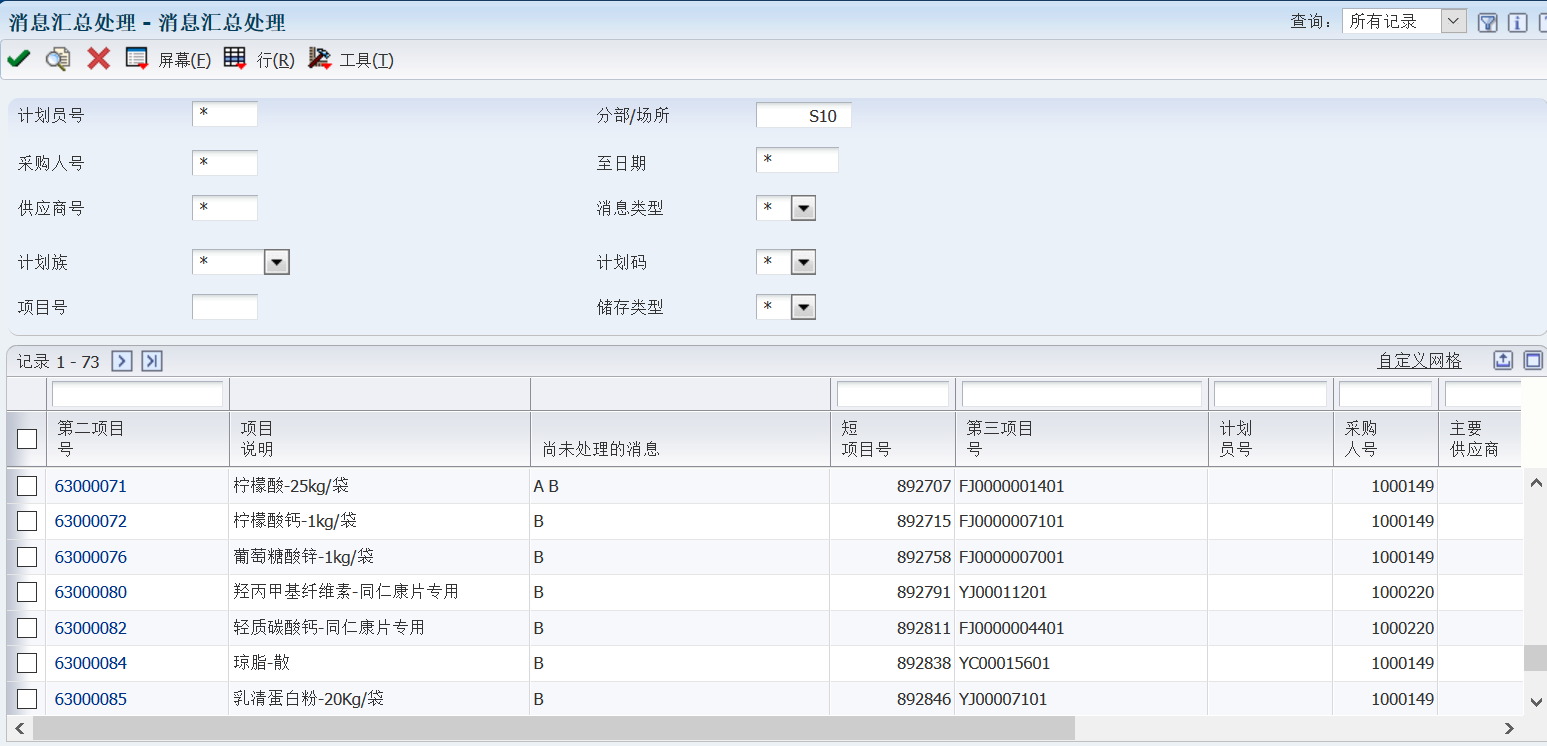Maximize the grid with expand icon

coord(1532,361)
